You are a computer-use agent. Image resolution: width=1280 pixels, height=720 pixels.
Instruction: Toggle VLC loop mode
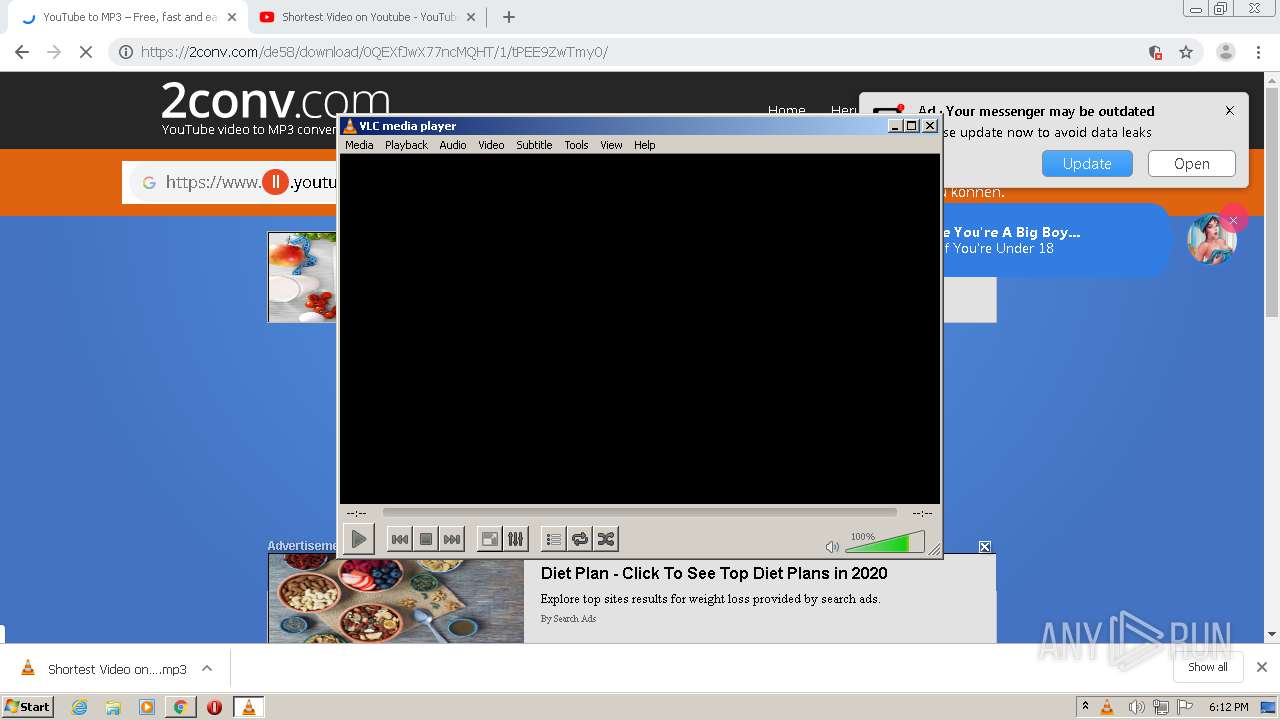tap(579, 539)
